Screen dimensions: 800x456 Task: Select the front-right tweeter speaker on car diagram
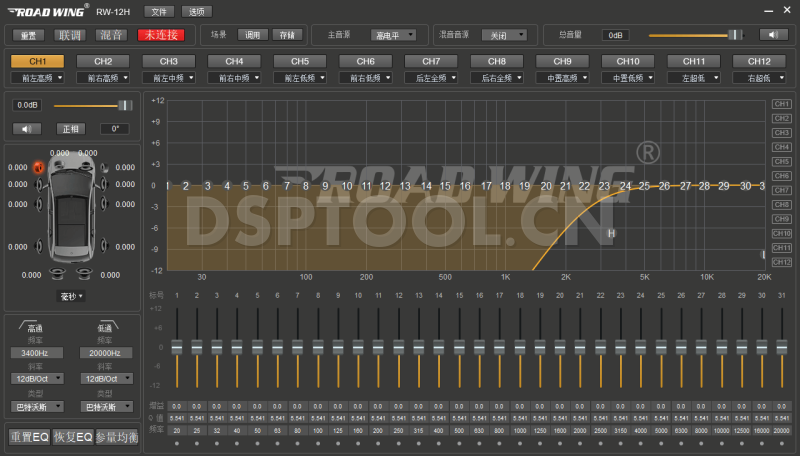(104, 167)
